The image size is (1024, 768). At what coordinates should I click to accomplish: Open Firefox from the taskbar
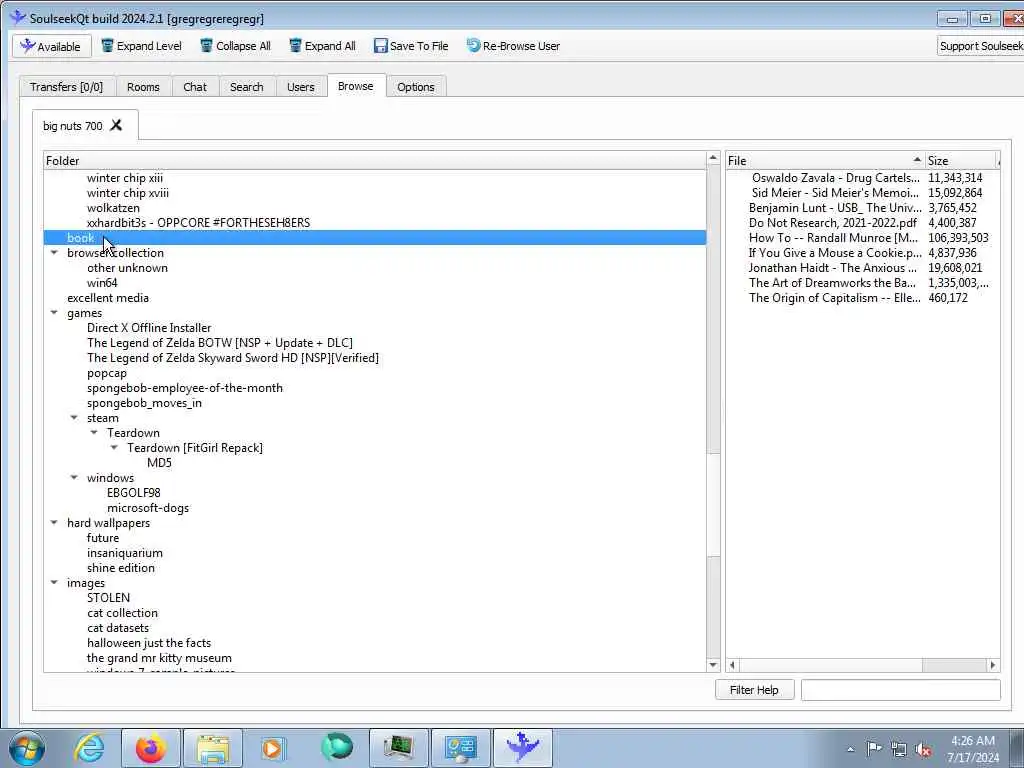click(x=150, y=748)
